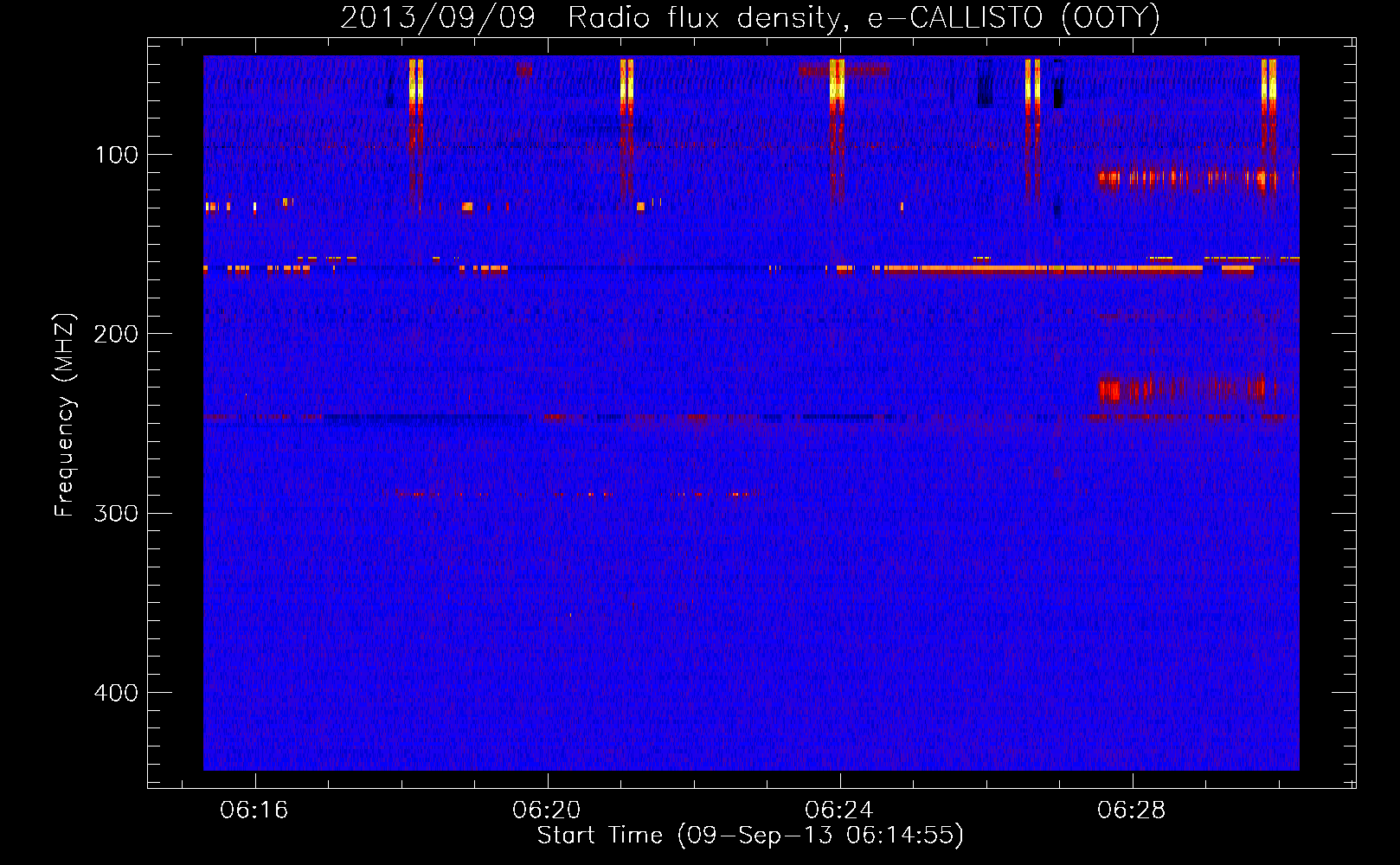Select the 300 MHz frequency axis label
1400x865 pixels.
(117, 513)
